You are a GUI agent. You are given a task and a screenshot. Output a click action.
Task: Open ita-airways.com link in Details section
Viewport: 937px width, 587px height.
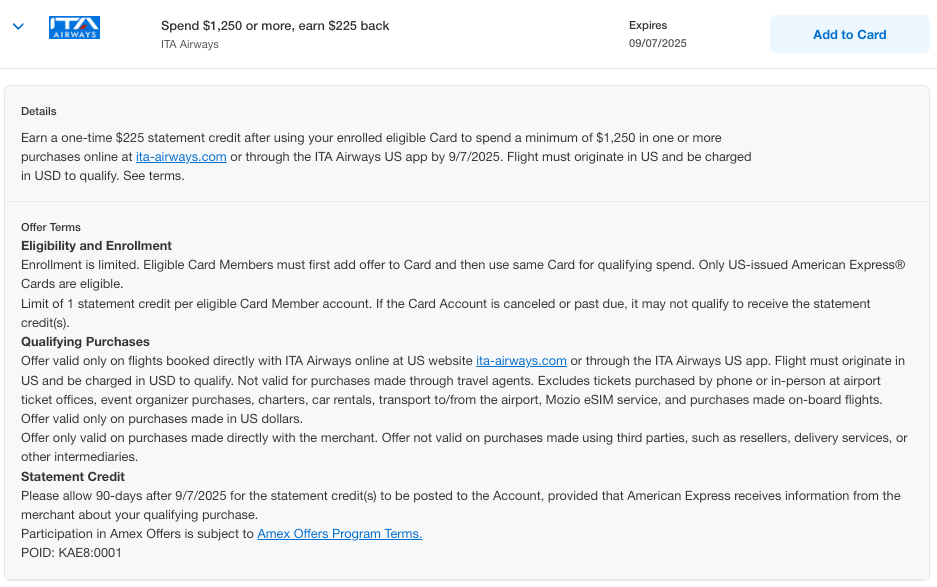coord(181,157)
